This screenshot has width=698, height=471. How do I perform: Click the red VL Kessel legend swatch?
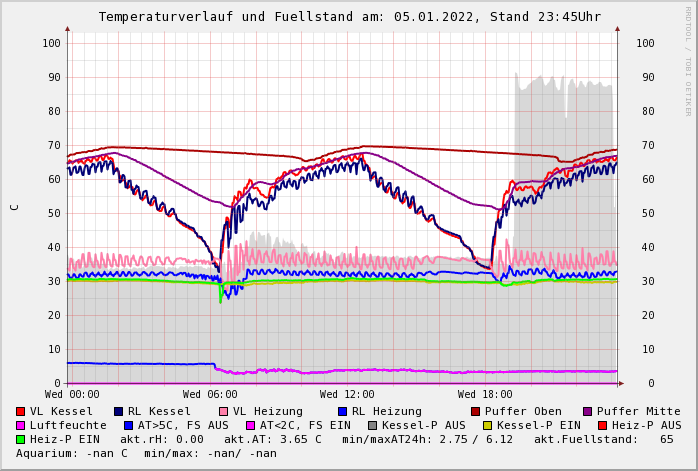(20, 411)
